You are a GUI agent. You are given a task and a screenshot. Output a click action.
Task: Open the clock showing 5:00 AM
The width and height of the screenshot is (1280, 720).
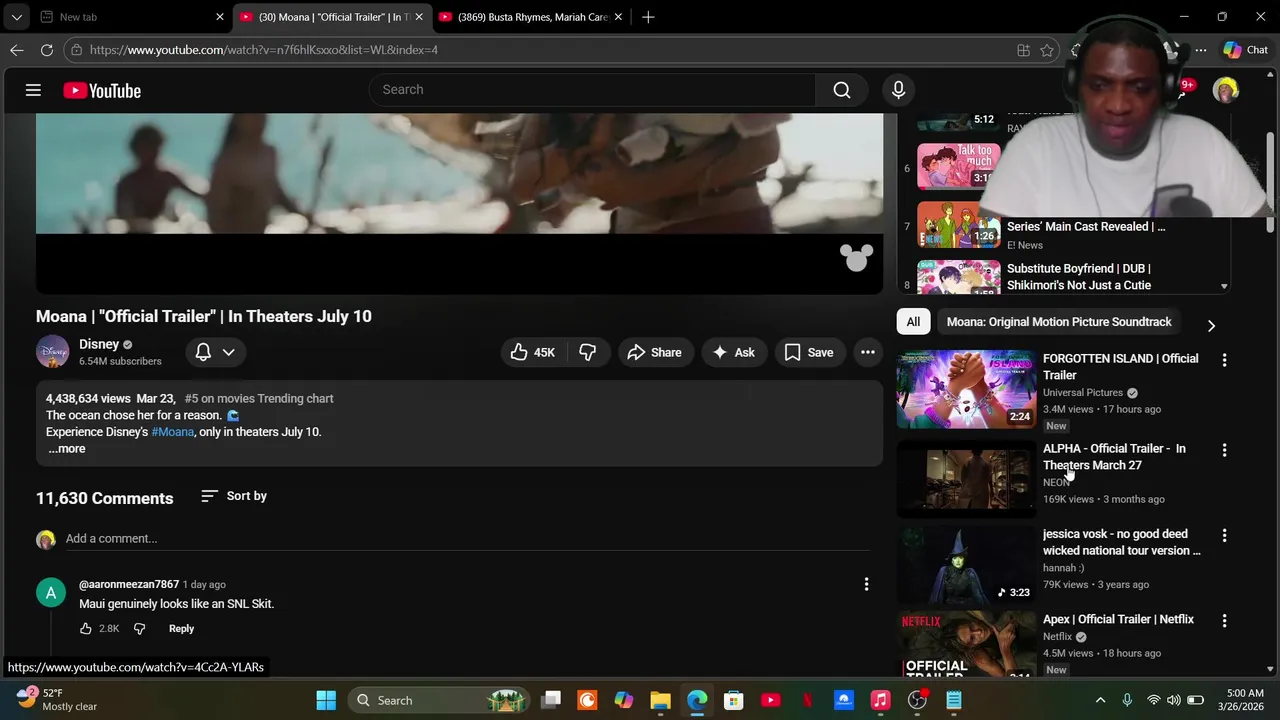tap(1244, 700)
